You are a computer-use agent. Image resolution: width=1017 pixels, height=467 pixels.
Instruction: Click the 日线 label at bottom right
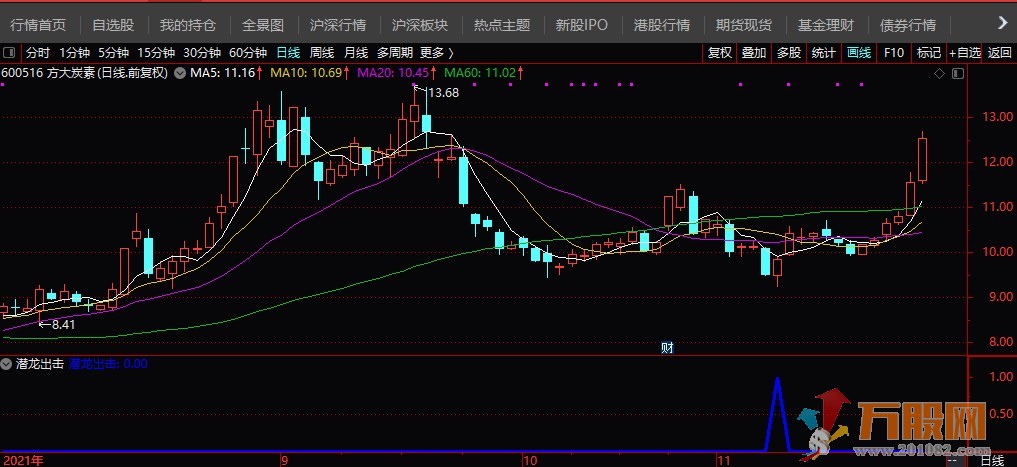point(992,461)
